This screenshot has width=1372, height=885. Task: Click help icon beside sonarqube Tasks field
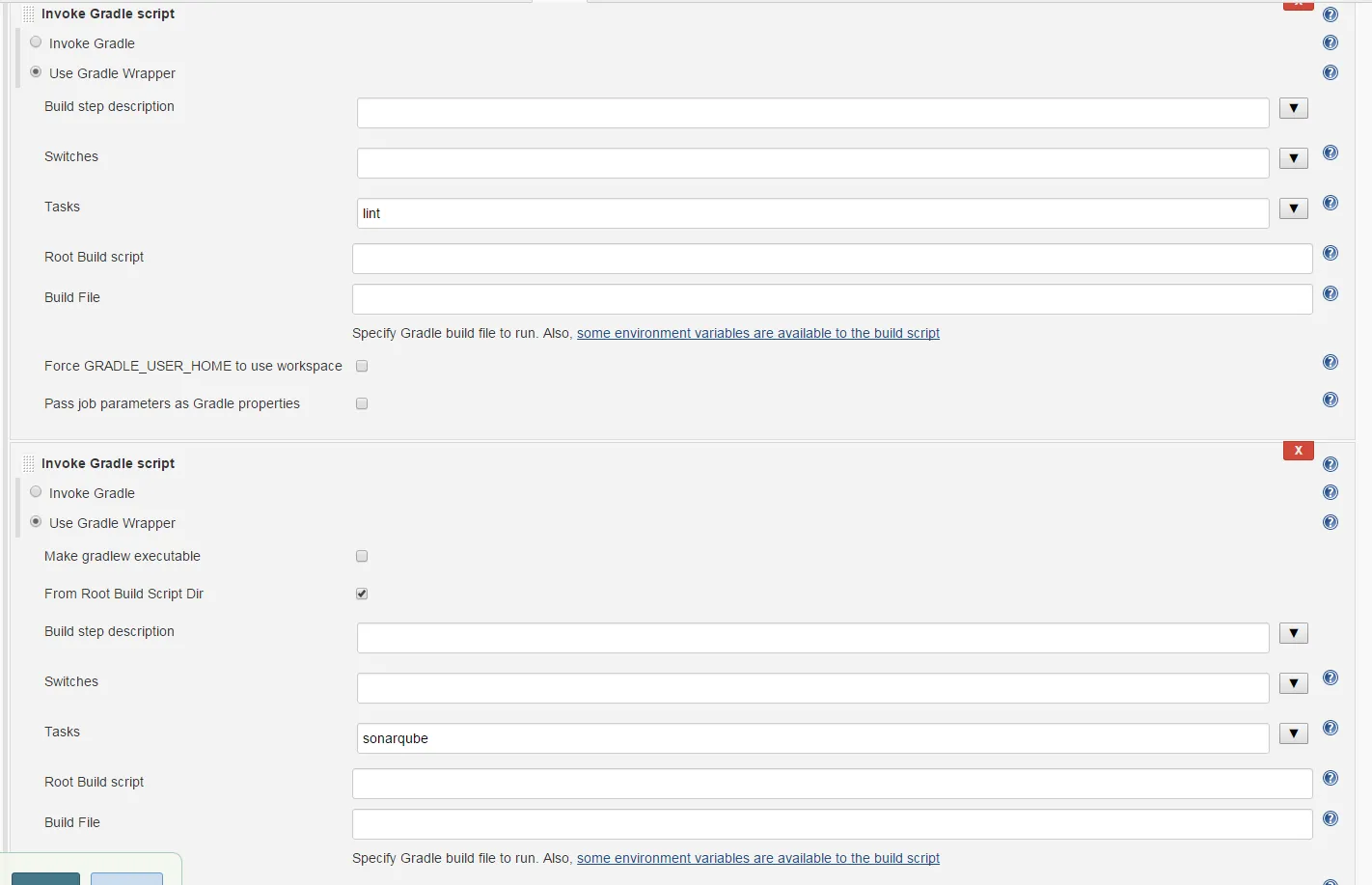pos(1331,728)
